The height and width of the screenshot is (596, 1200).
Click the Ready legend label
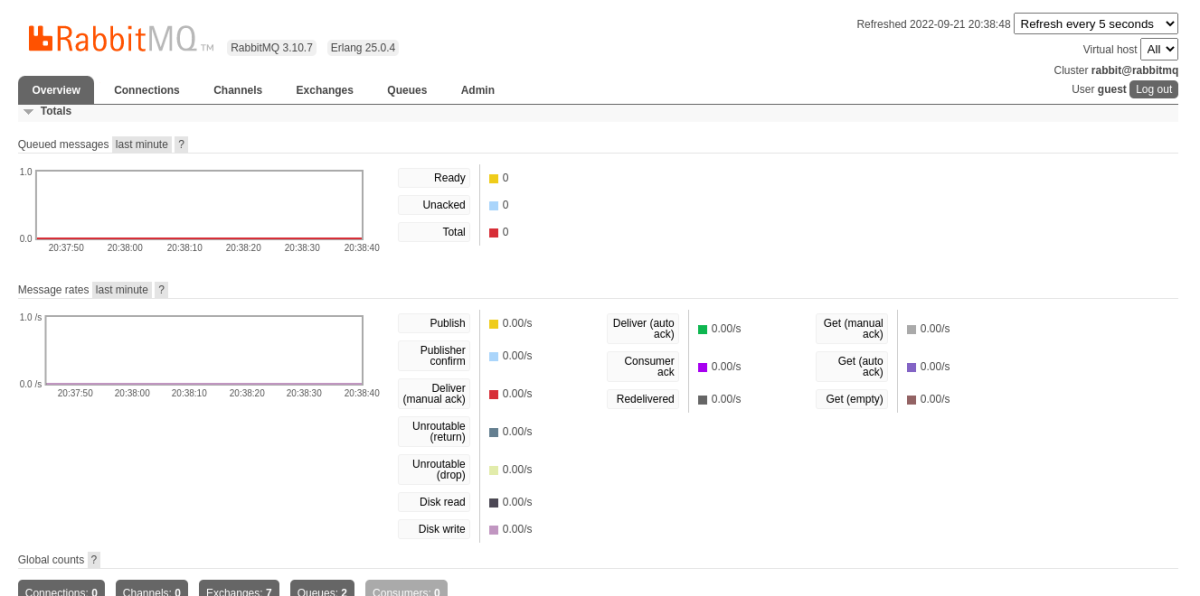[x=434, y=178]
